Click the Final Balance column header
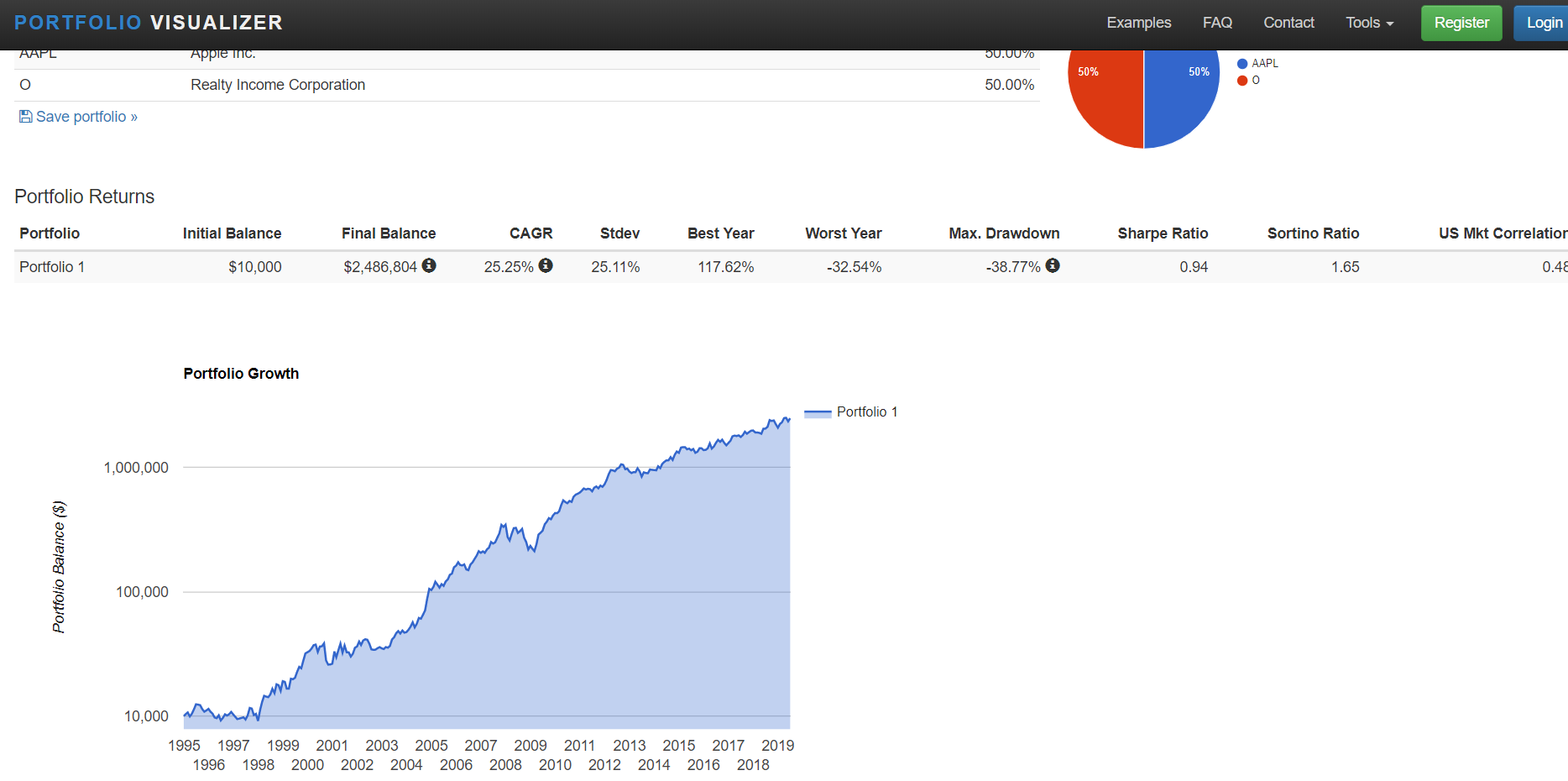Screen dimensions: 1568x781 click(389, 233)
